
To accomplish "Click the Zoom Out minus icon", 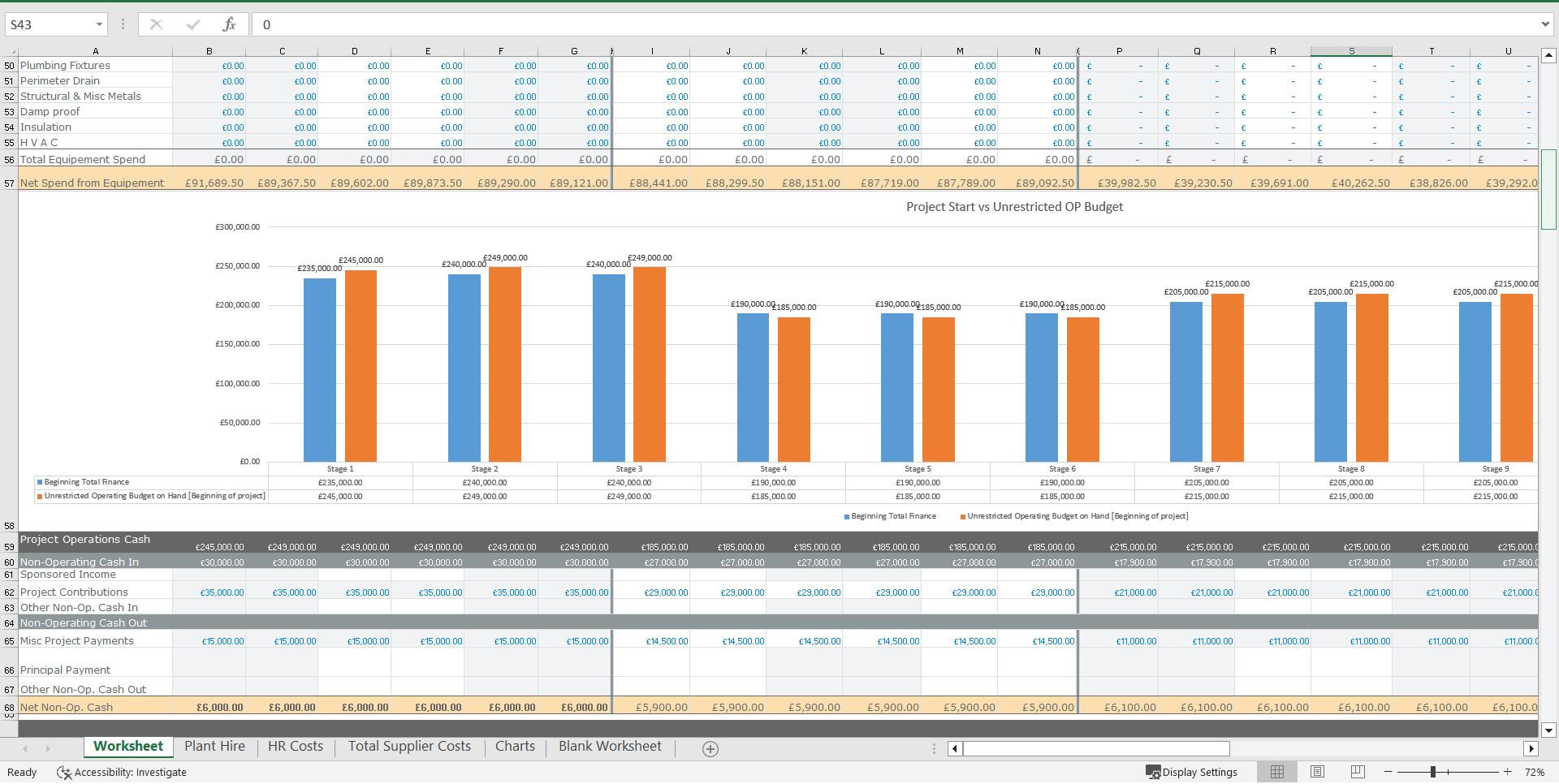I will click(1388, 772).
